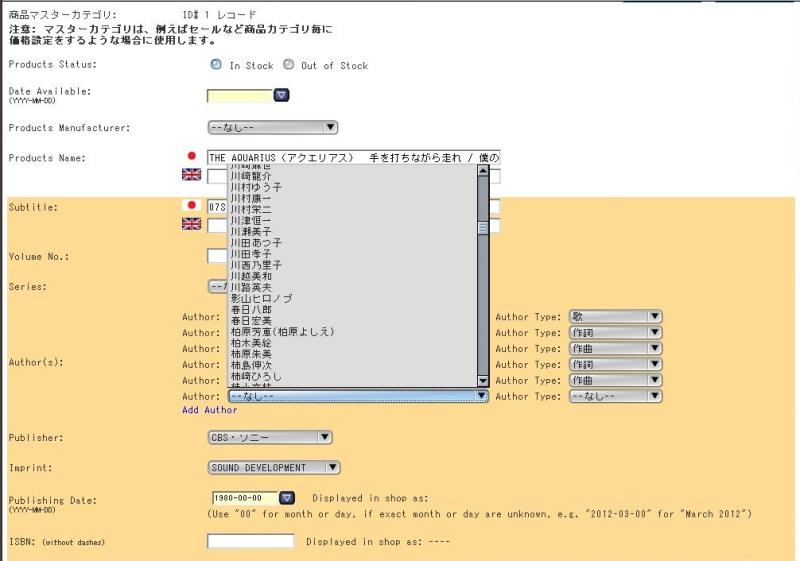Choose 川村栄二 from the author list
This screenshot has height=561, width=800.
click(353, 210)
